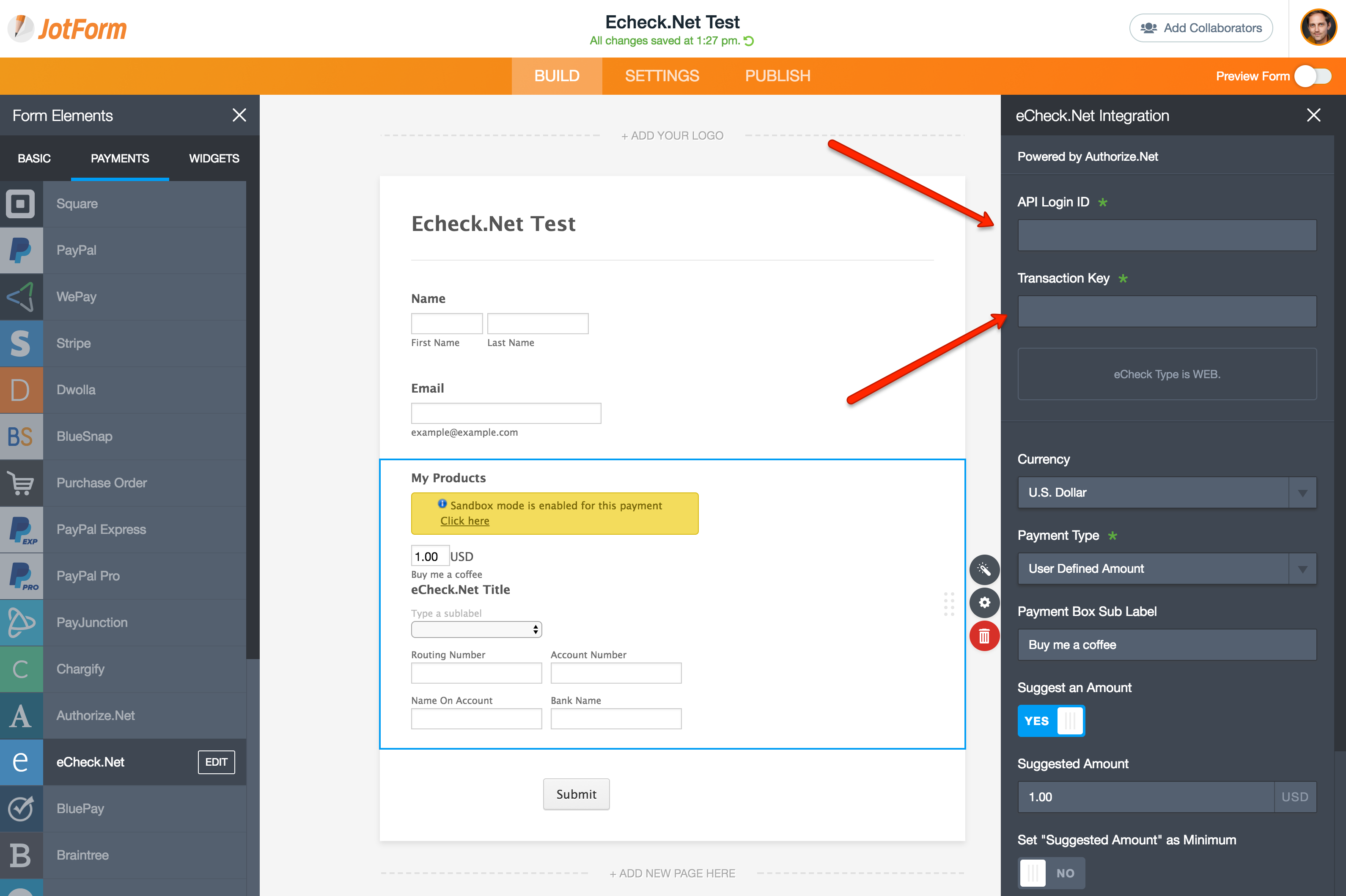This screenshot has width=1346, height=896.
Task: Open the BUILD tab
Action: coord(557,76)
